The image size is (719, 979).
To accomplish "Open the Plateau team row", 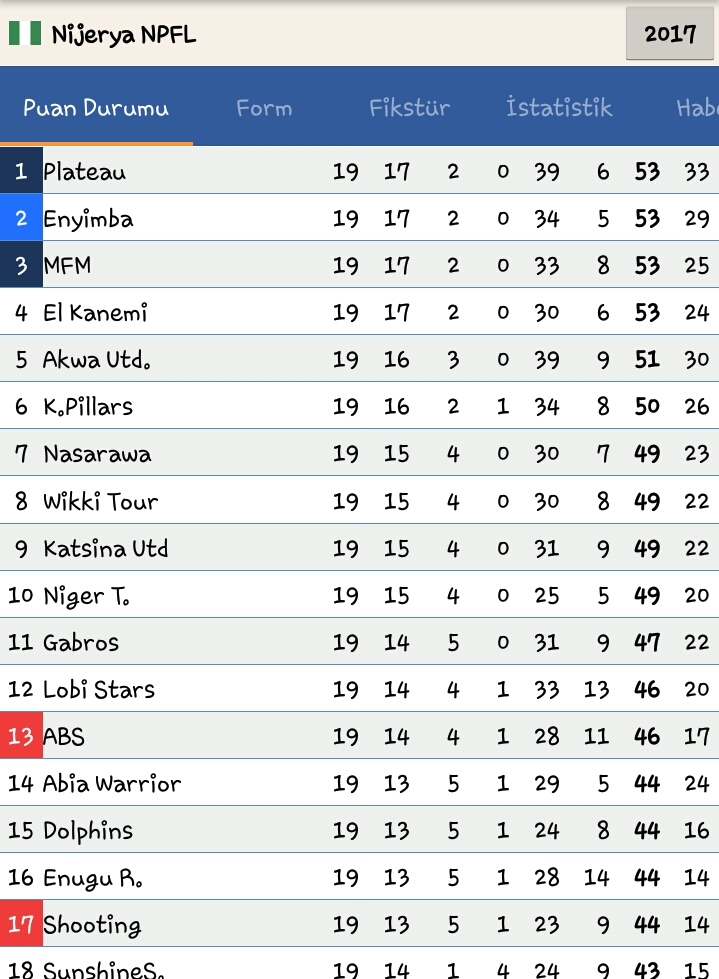I will [x=360, y=170].
